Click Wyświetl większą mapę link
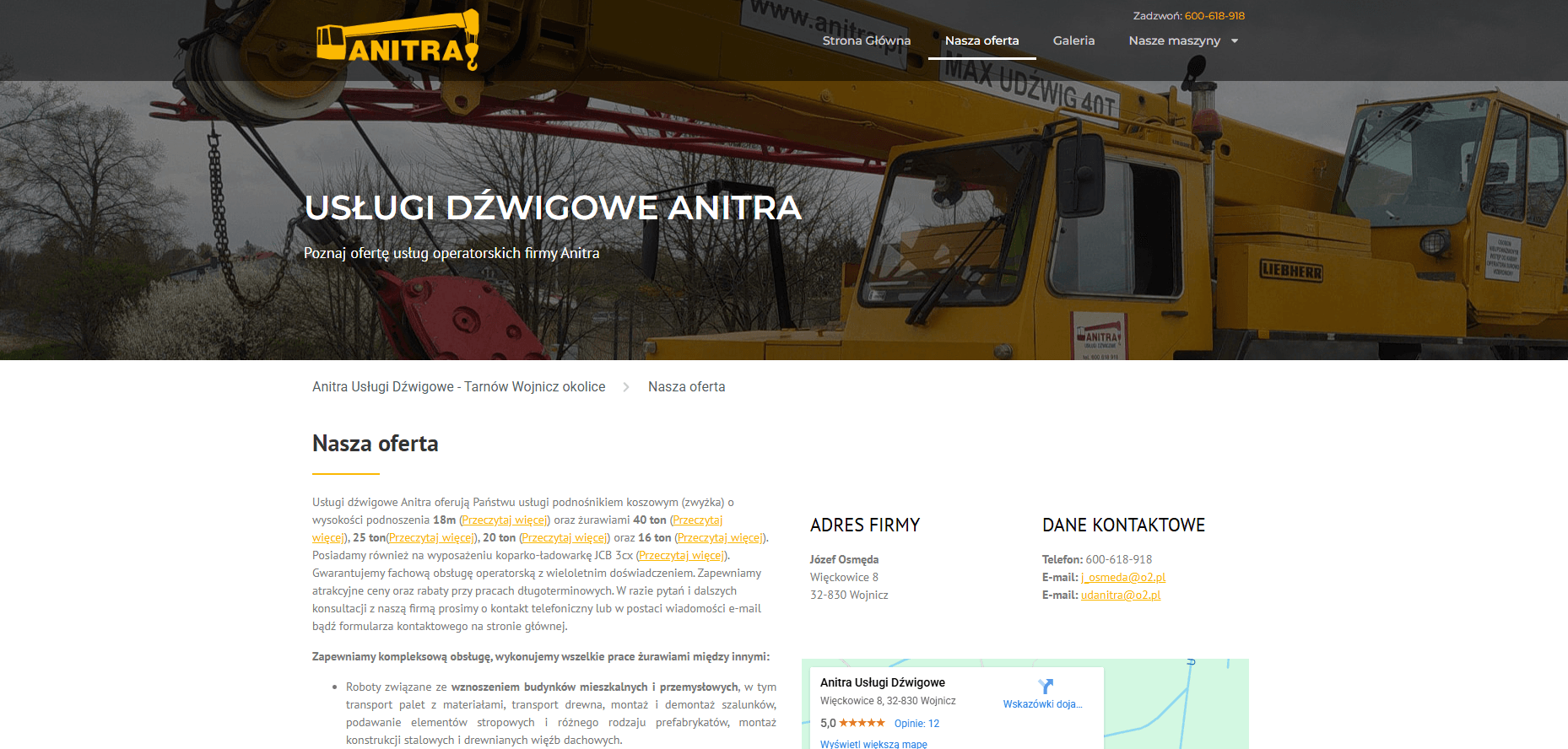The width and height of the screenshot is (1568, 749). (x=873, y=744)
